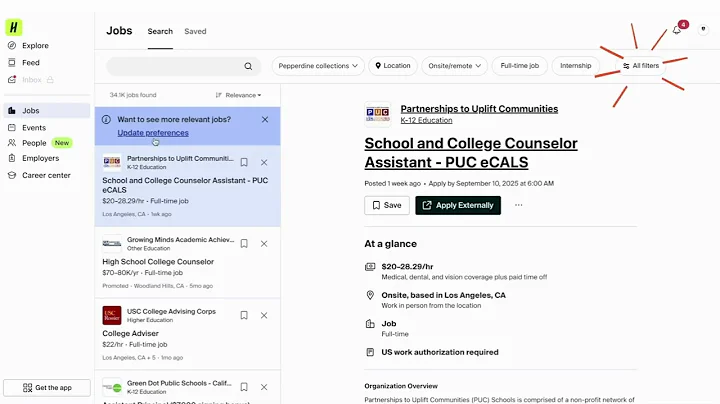The height and width of the screenshot is (404, 720).
Task: Expand the Onsite/remote dropdown
Action: click(x=455, y=66)
